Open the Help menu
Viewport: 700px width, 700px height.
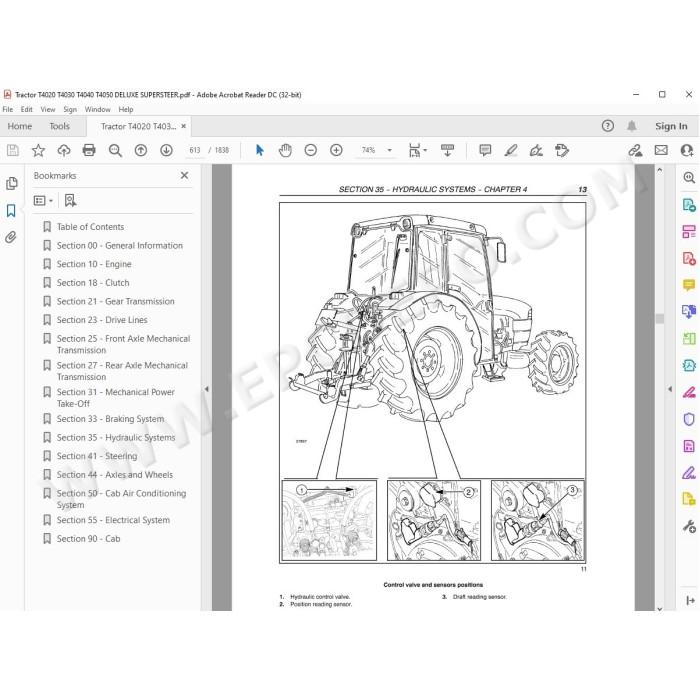tap(126, 109)
